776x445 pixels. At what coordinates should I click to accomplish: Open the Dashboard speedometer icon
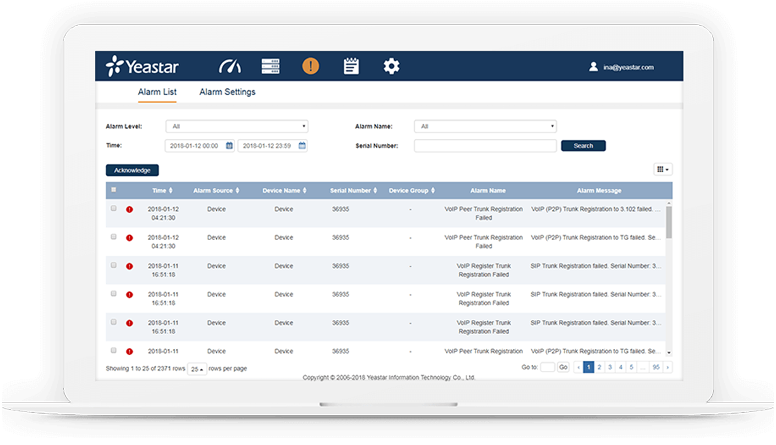coord(230,67)
